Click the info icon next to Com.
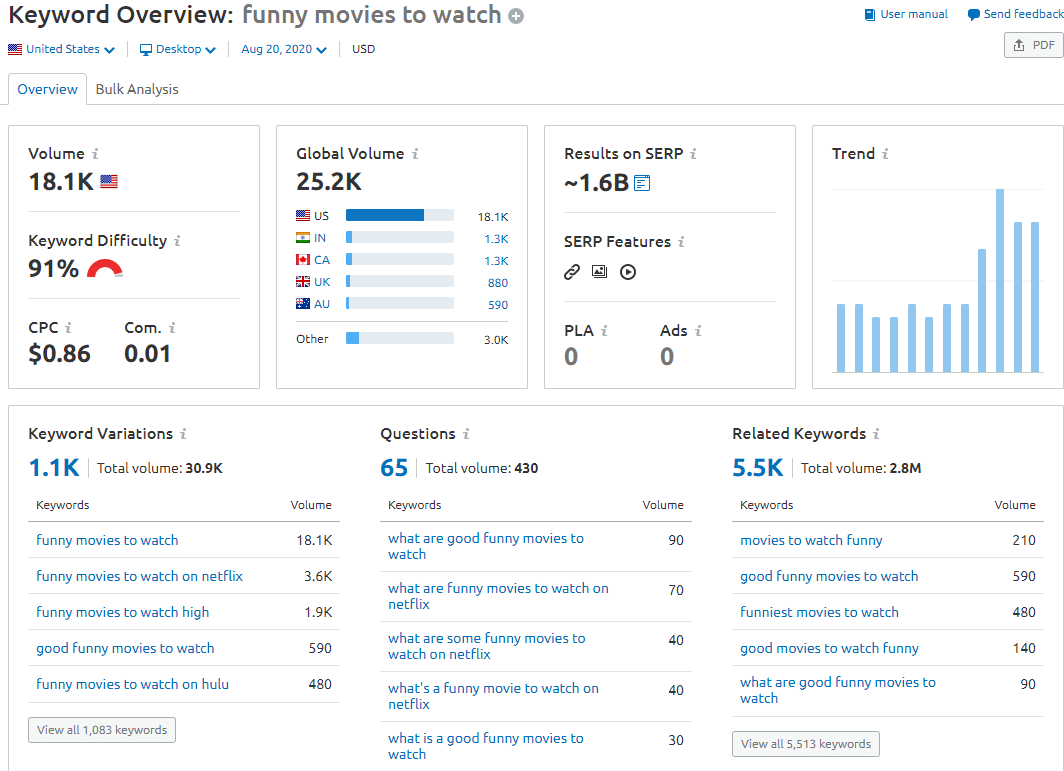The height and width of the screenshot is (771, 1064). point(172,328)
